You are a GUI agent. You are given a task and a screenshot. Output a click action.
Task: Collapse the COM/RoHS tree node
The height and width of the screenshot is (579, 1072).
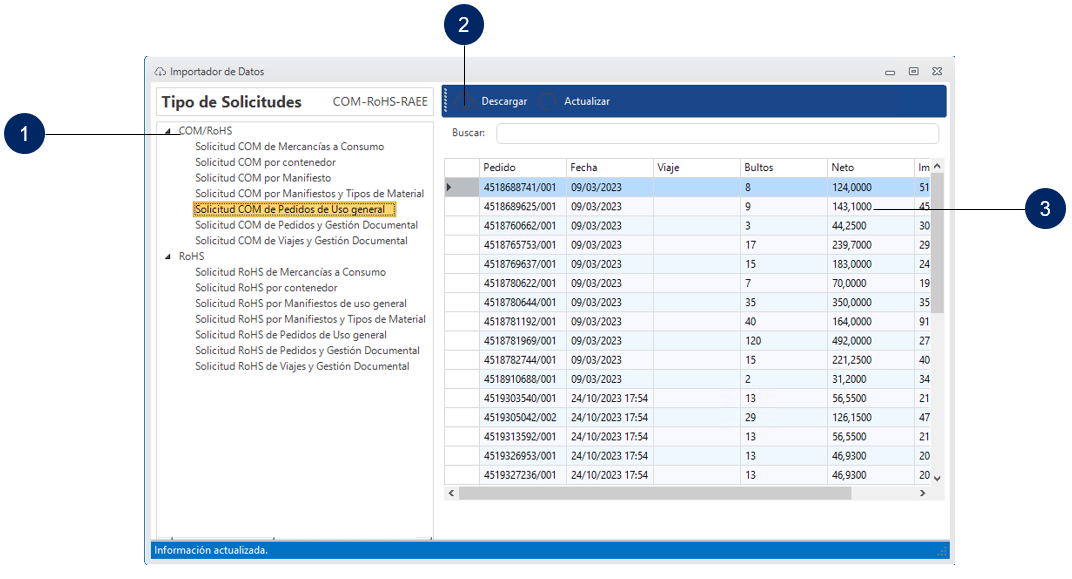(168, 131)
